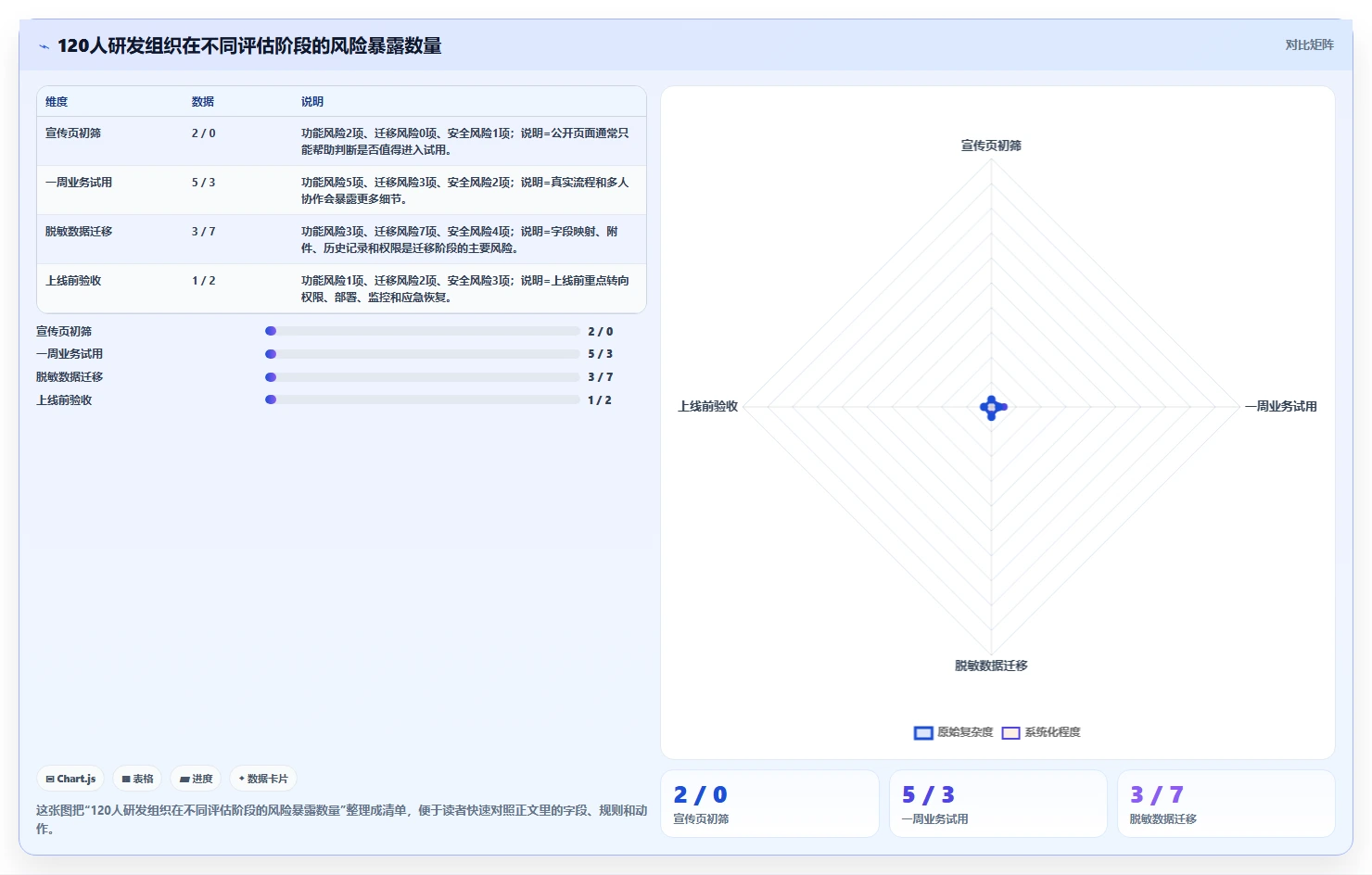The height and width of the screenshot is (875, 1372).
Task: Click the 2 / 0 value in the table
Action: coord(203,133)
